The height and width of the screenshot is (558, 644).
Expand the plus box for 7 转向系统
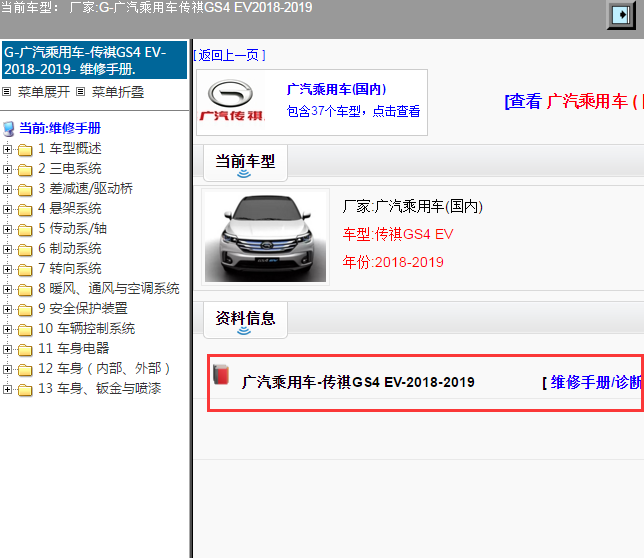tap(7, 269)
